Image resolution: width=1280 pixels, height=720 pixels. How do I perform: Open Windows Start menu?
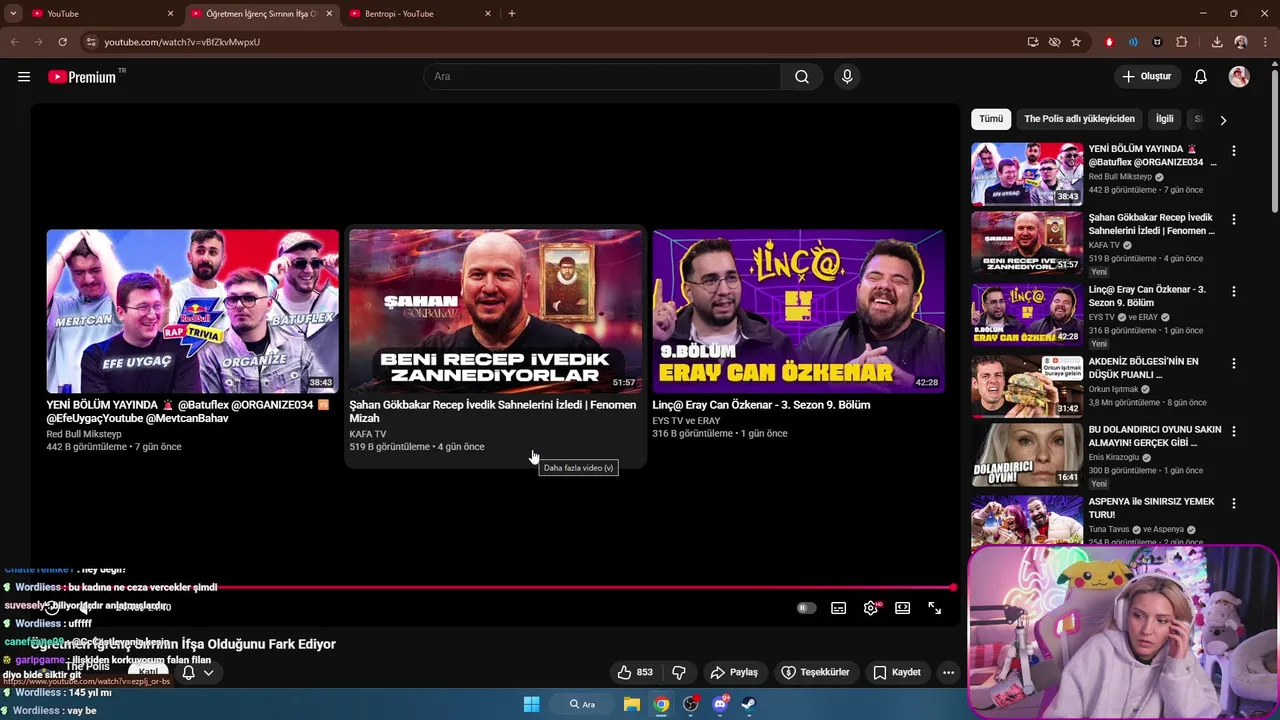(x=532, y=704)
